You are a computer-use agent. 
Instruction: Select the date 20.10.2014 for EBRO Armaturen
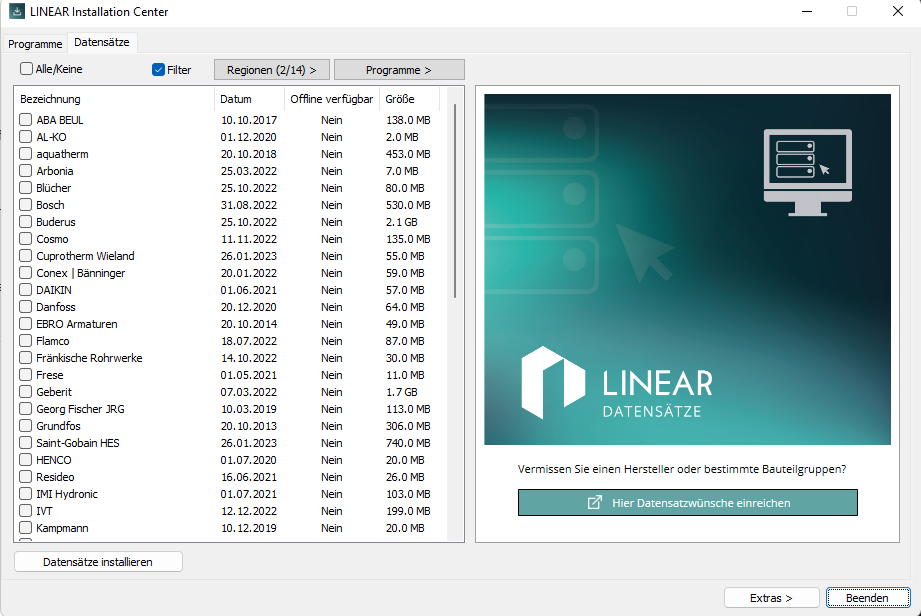tap(249, 324)
